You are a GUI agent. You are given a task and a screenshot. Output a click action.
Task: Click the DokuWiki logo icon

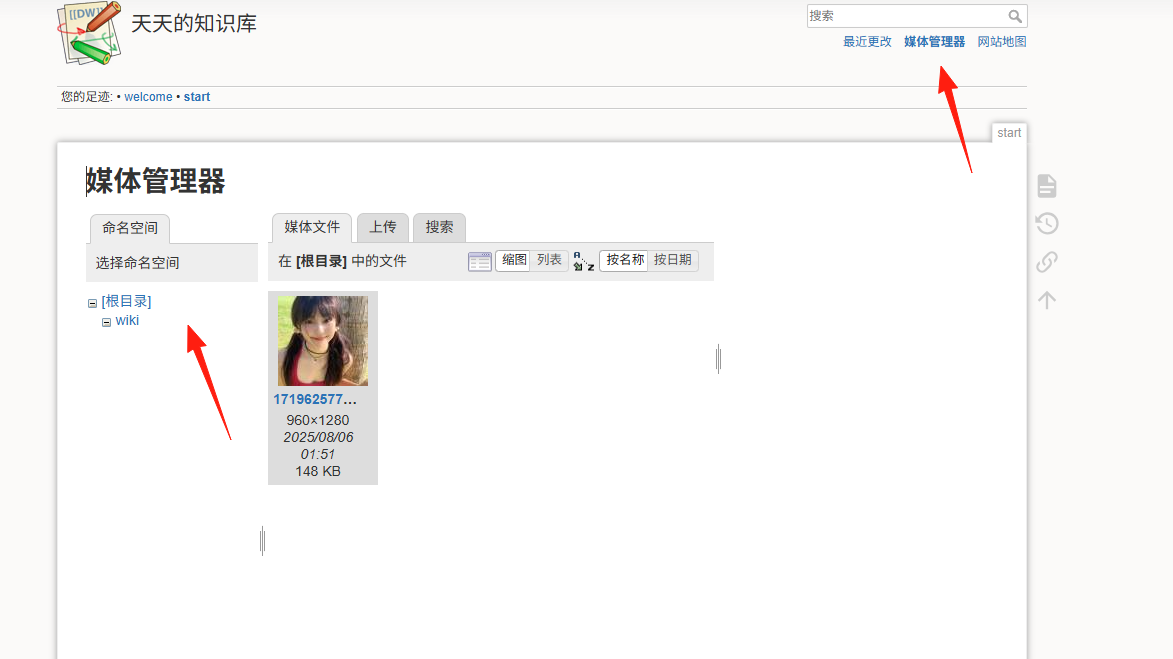[x=89, y=33]
